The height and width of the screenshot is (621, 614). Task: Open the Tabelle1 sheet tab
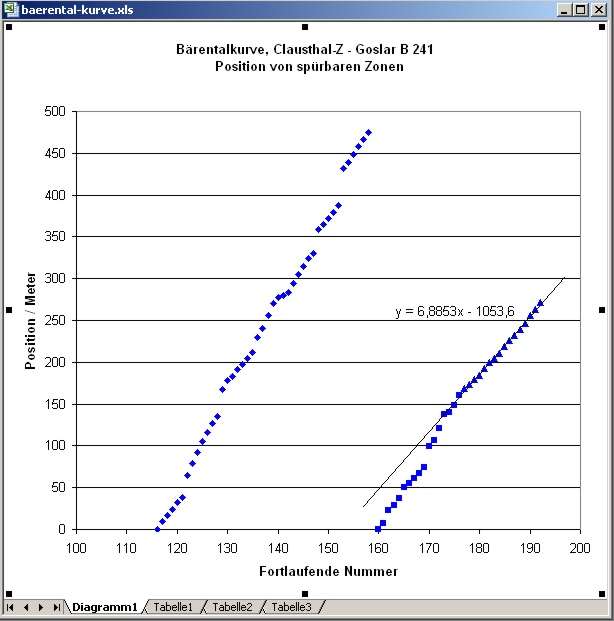coord(173,607)
